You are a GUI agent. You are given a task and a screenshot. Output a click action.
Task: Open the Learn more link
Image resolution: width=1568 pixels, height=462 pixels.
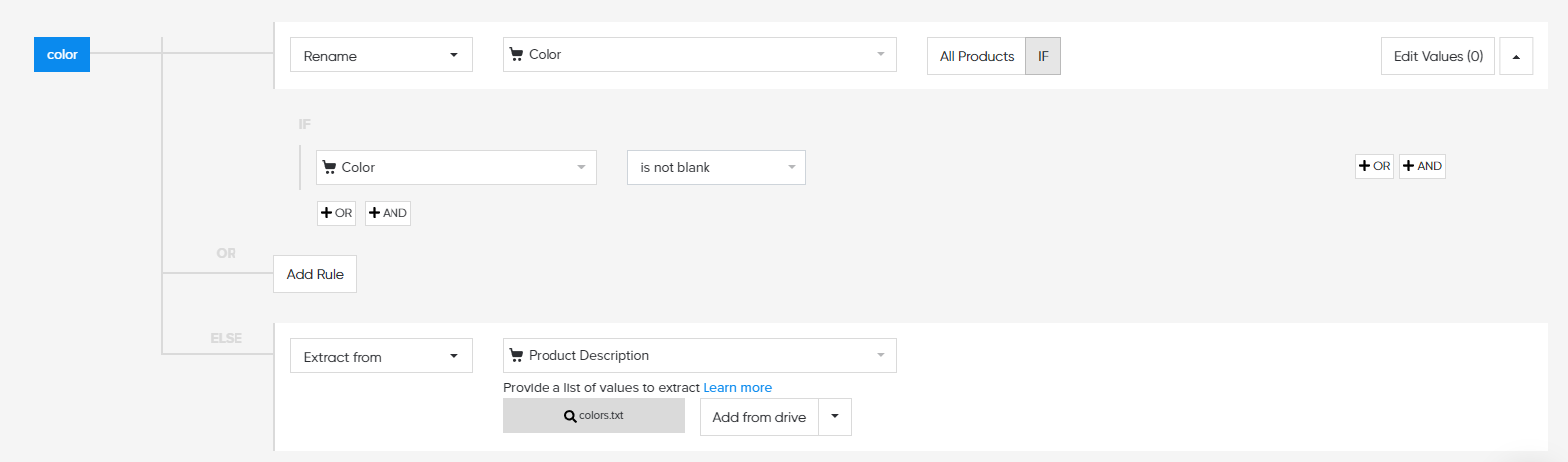(x=737, y=387)
